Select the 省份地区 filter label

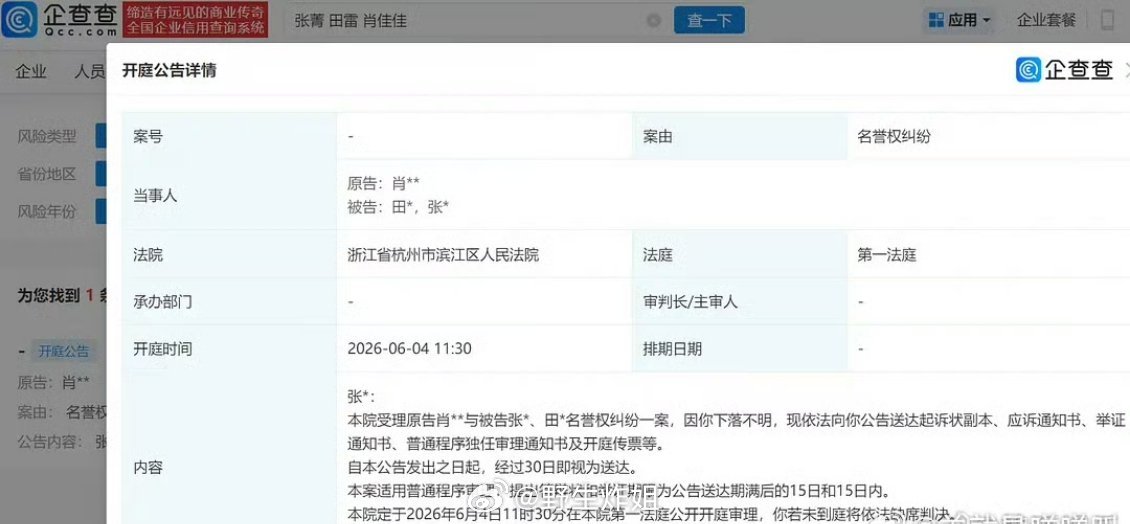[47, 174]
